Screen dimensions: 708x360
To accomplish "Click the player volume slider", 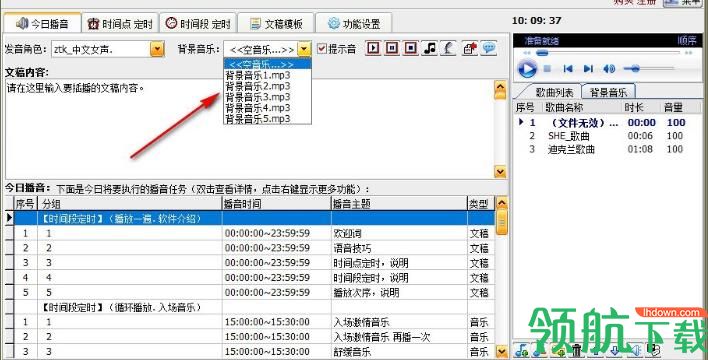I will [x=648, y=69].
